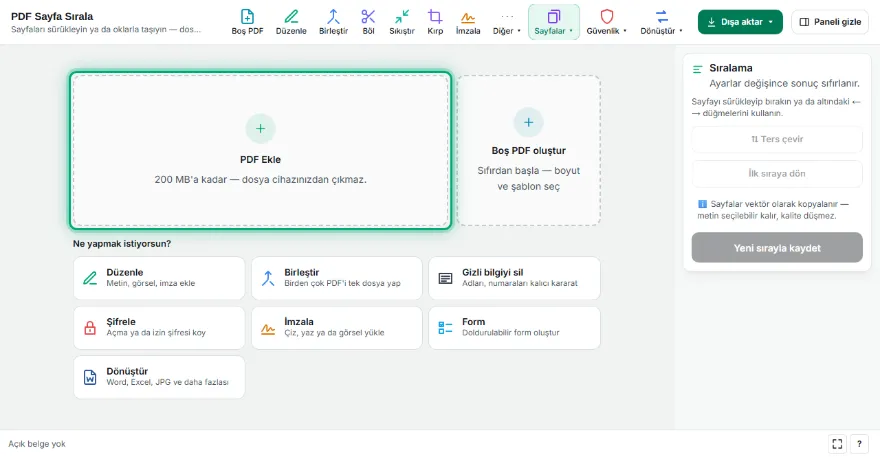
Task: Expand the Güvenlik security dropdown
Action: [607, 22]
